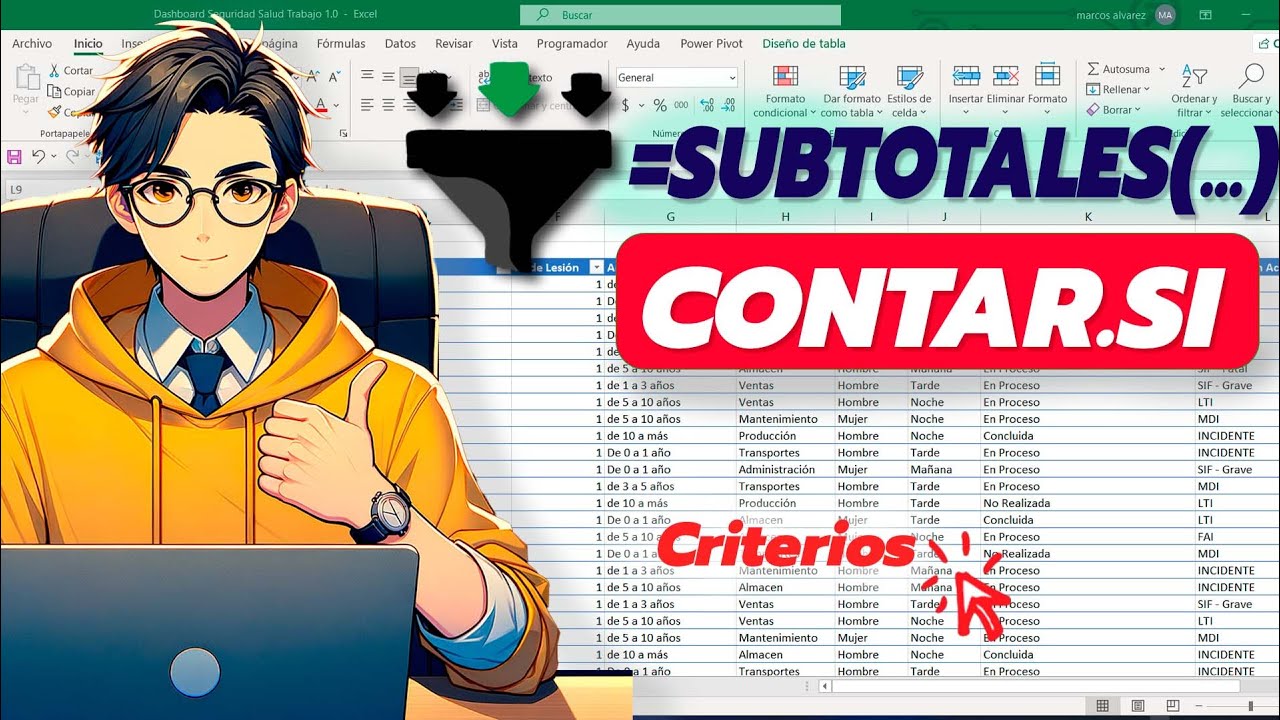Screen dimensions: 1280x720
Task: Click the Buscar search box
Action: 680,15
